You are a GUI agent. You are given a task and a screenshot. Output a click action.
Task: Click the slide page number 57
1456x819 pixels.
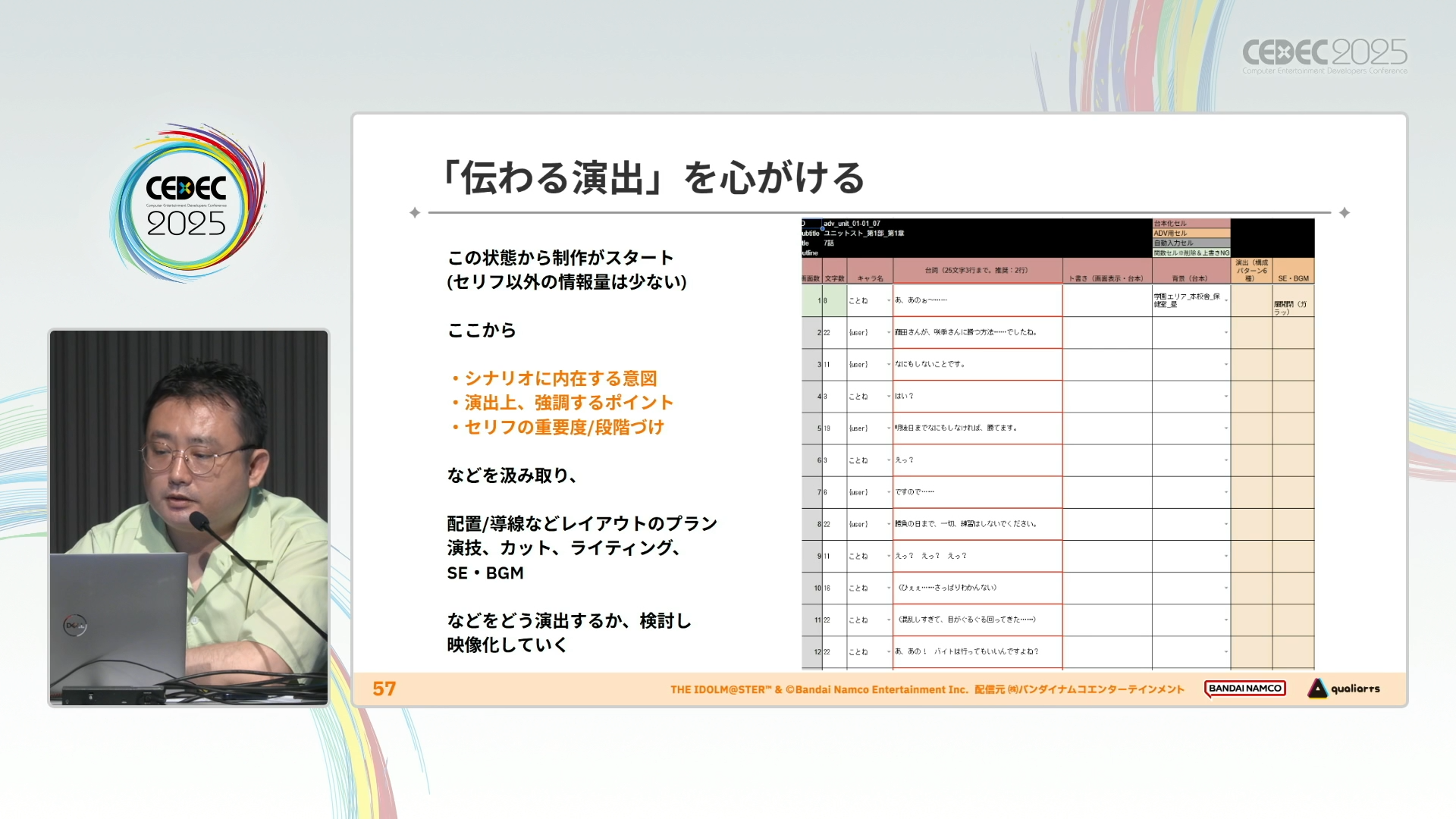384,689
